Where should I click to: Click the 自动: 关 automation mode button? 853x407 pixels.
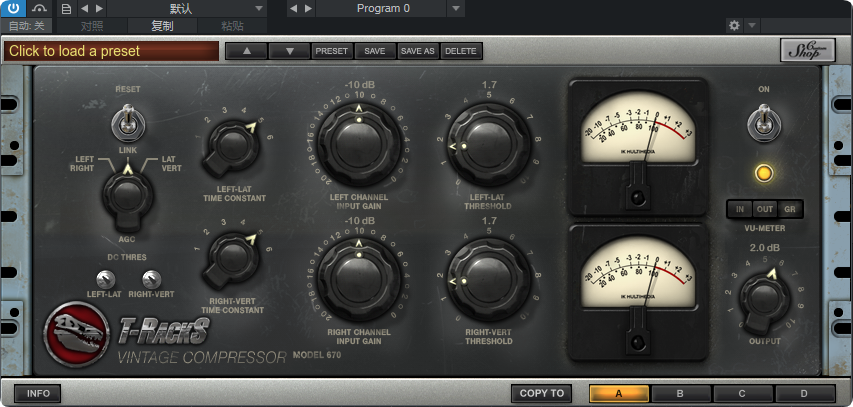(26, 26)
